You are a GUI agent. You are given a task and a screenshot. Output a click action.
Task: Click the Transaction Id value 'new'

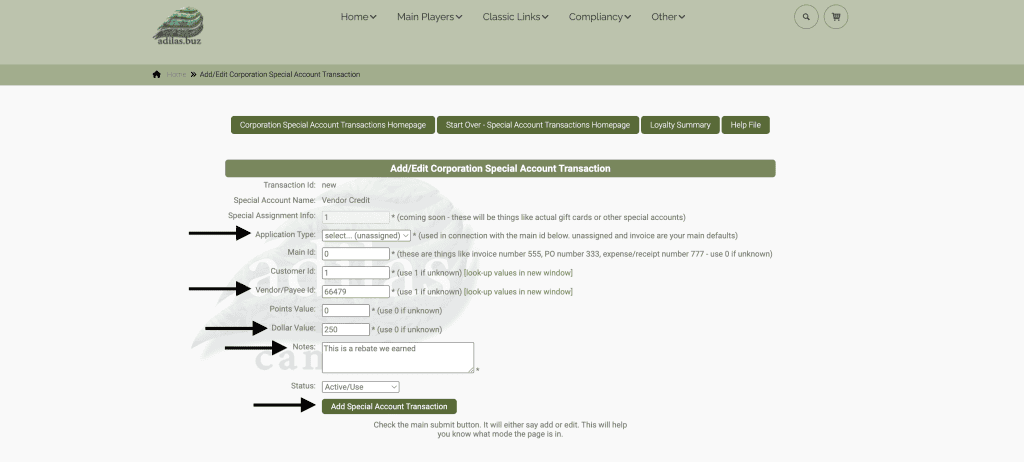pyautogui.click(x=329, y=185)
